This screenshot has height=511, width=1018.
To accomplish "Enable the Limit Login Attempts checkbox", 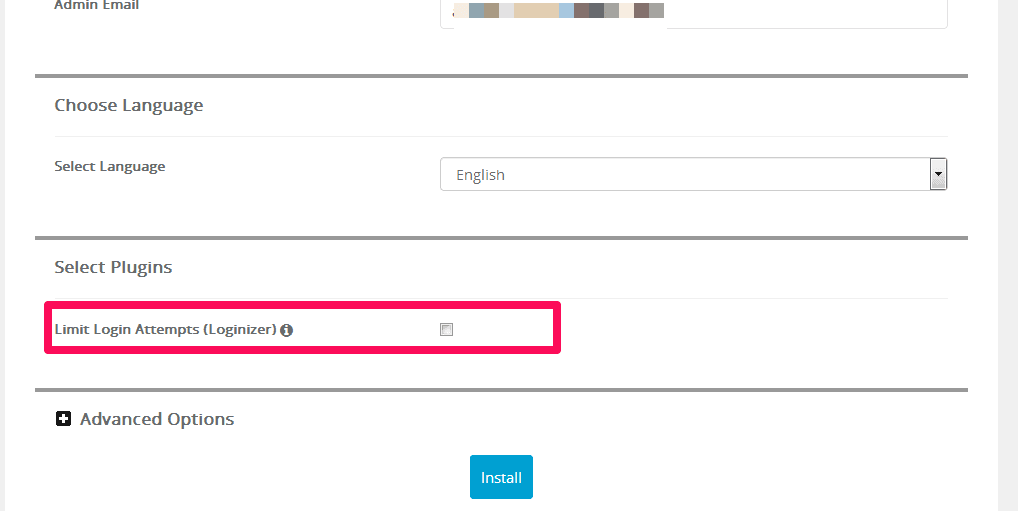I will coord(447,329).
